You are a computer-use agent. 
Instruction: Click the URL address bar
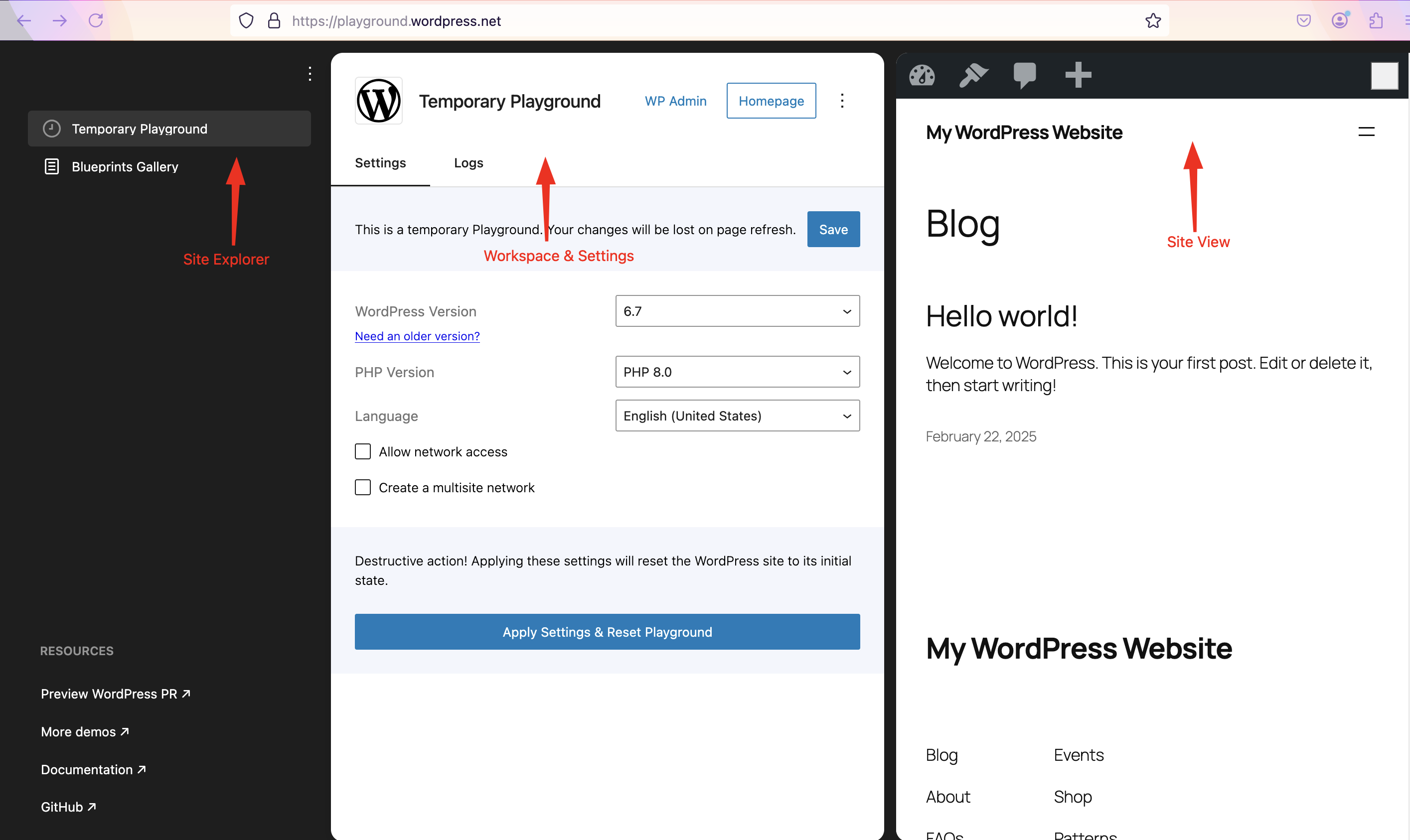click(699, 21)
